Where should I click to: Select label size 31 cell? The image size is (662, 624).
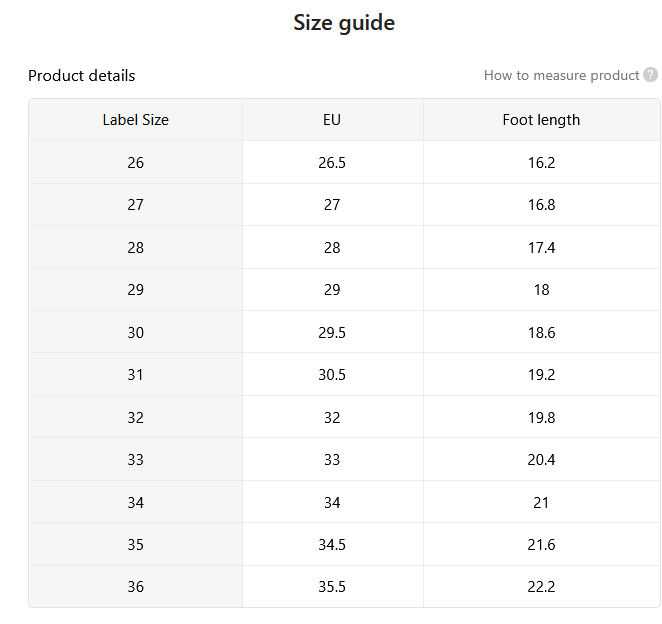[x=136, y=374]
